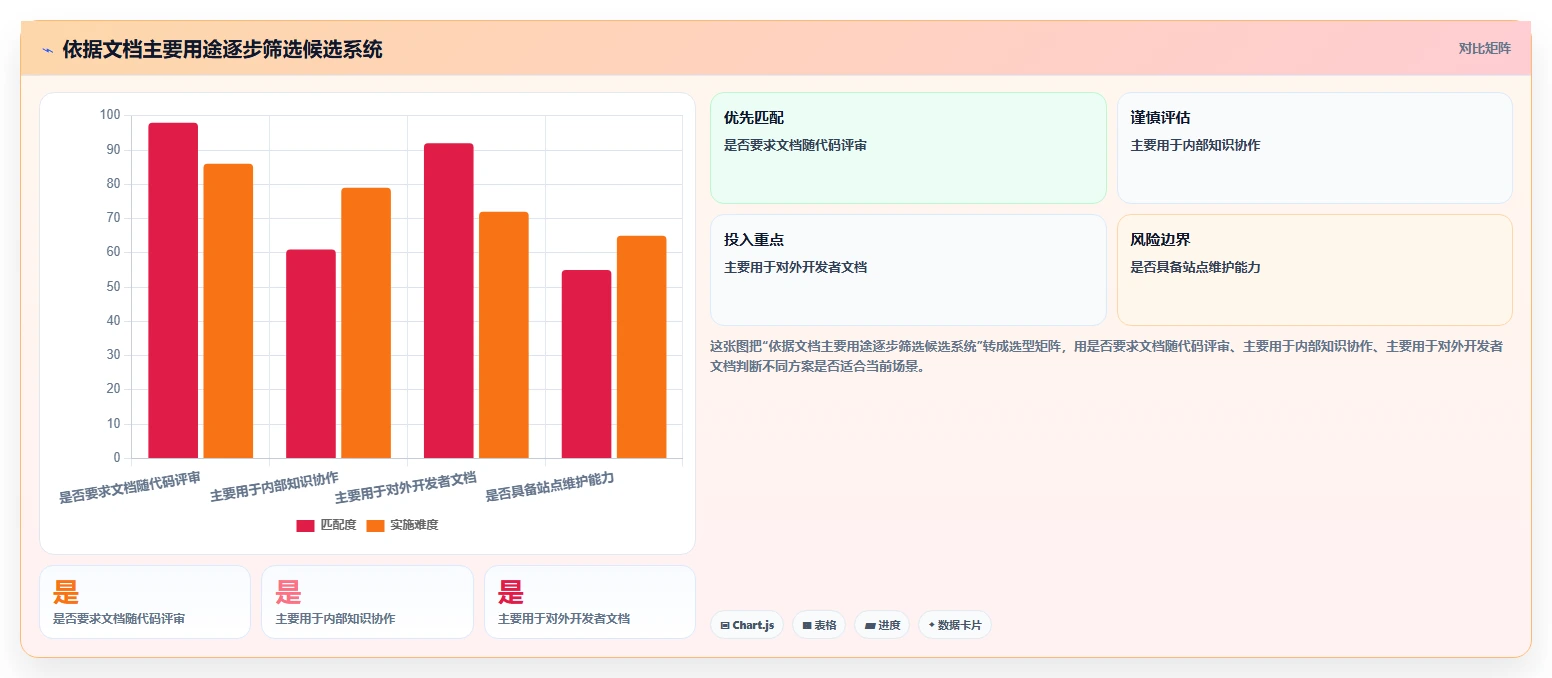The image size is (1552, 678).
Task: Open the 谨慎评估 card
Action: coord(1314,148)
